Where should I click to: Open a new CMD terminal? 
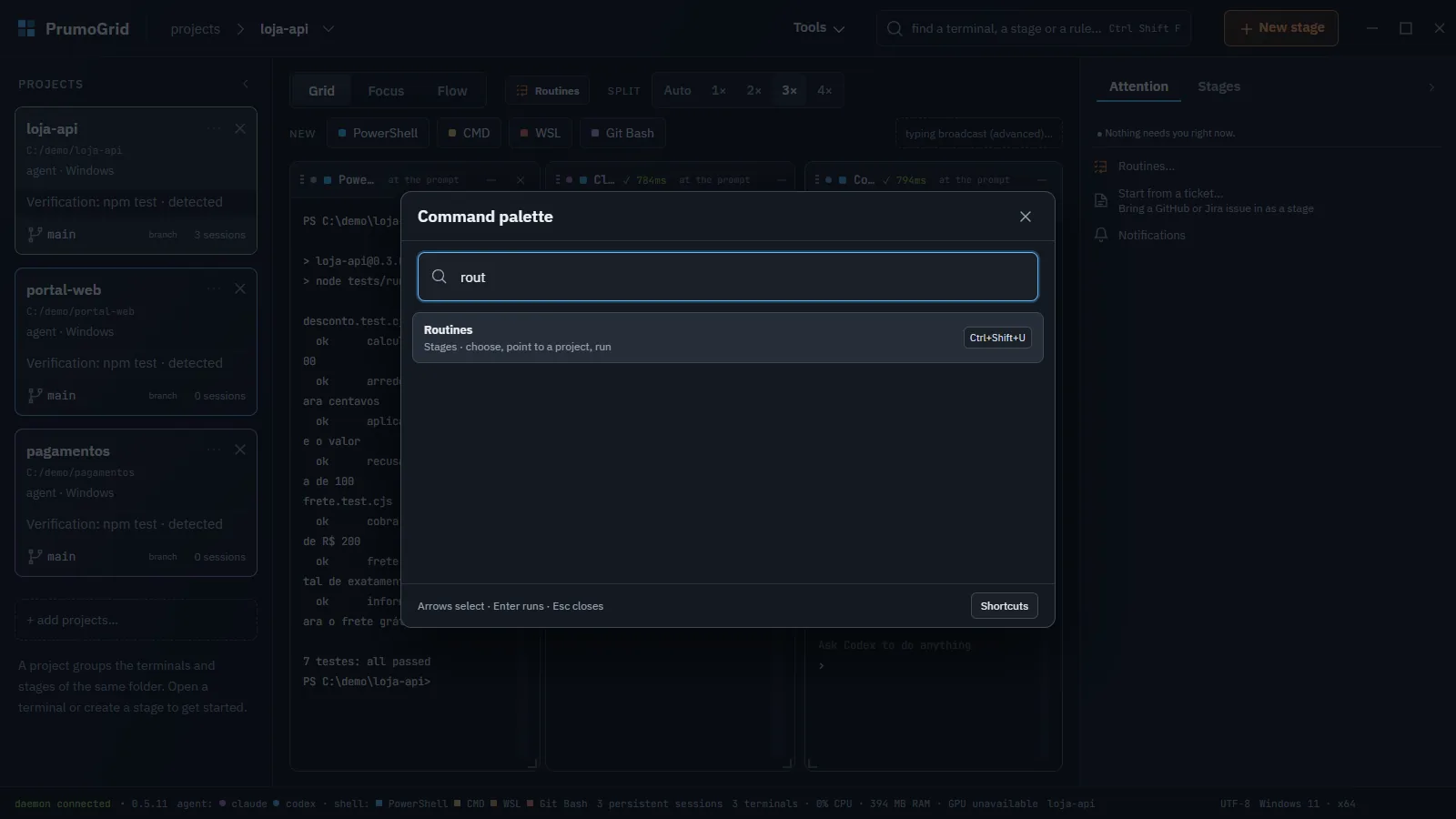point(469,133)
